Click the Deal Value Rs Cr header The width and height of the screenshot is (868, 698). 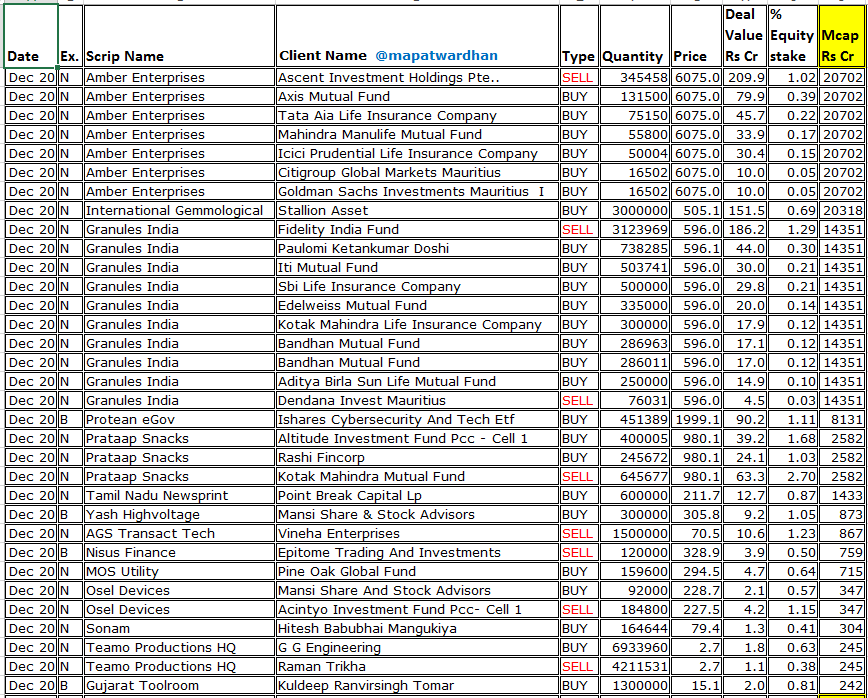pos(745,36)
